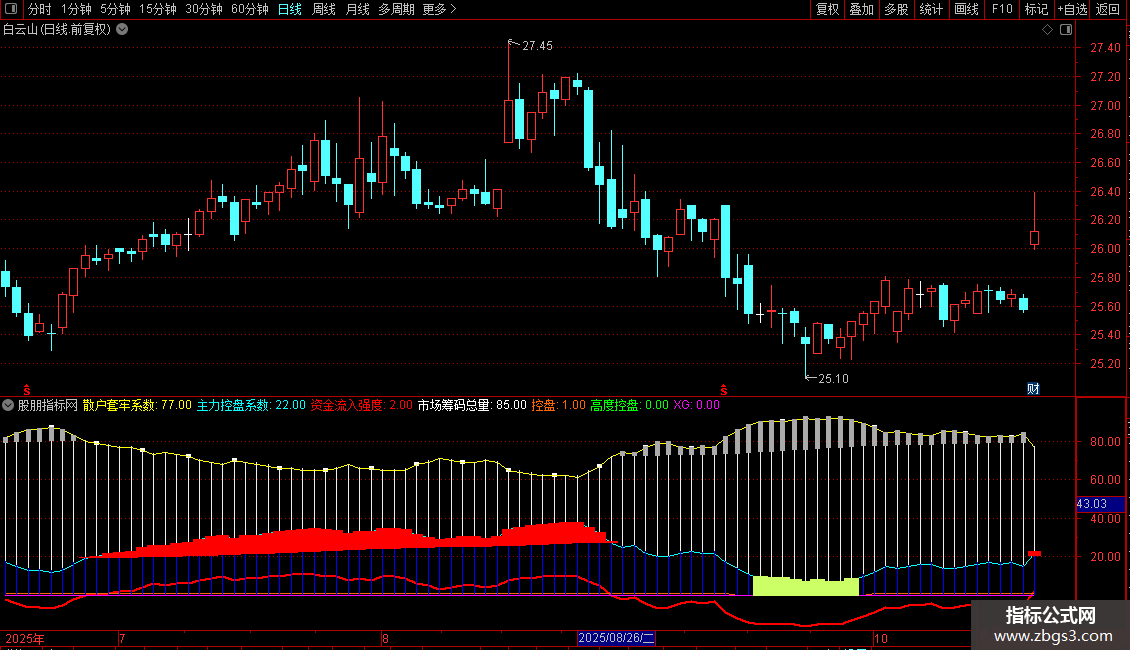Switch to 1分钟 period

click(76, 9)
